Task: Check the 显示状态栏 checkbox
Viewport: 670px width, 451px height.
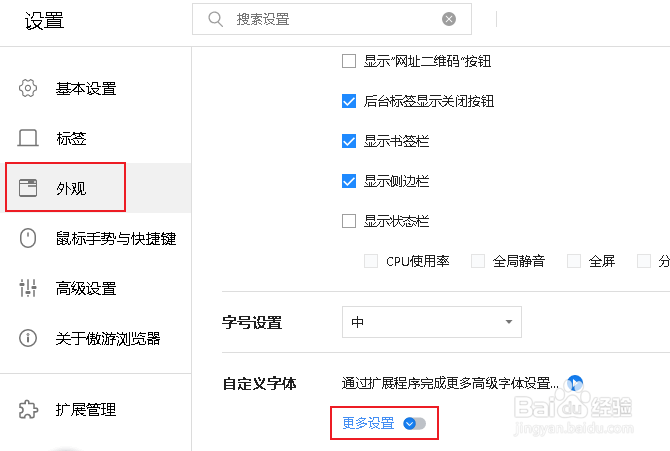Action: point(349,221)
